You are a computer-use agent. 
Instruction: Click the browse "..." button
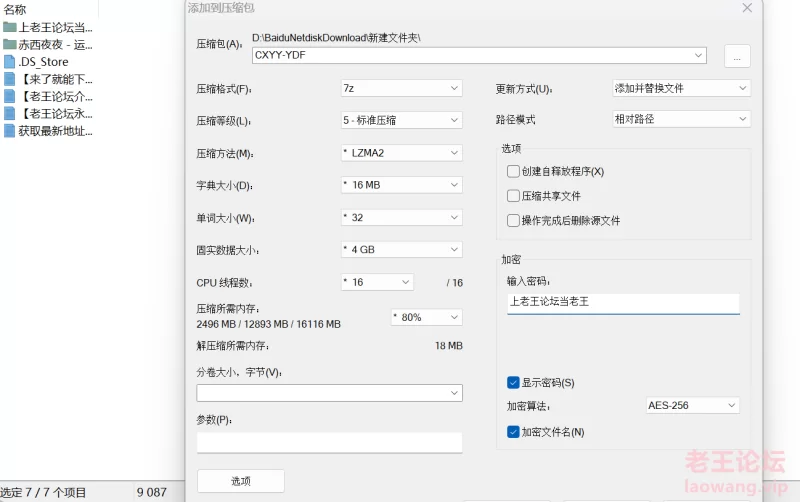point(737,57)
